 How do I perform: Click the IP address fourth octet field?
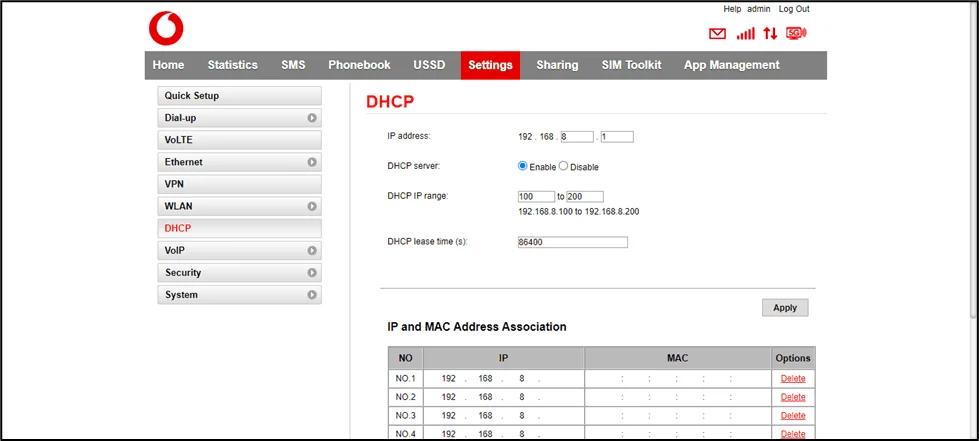click(x=617, y=136)
